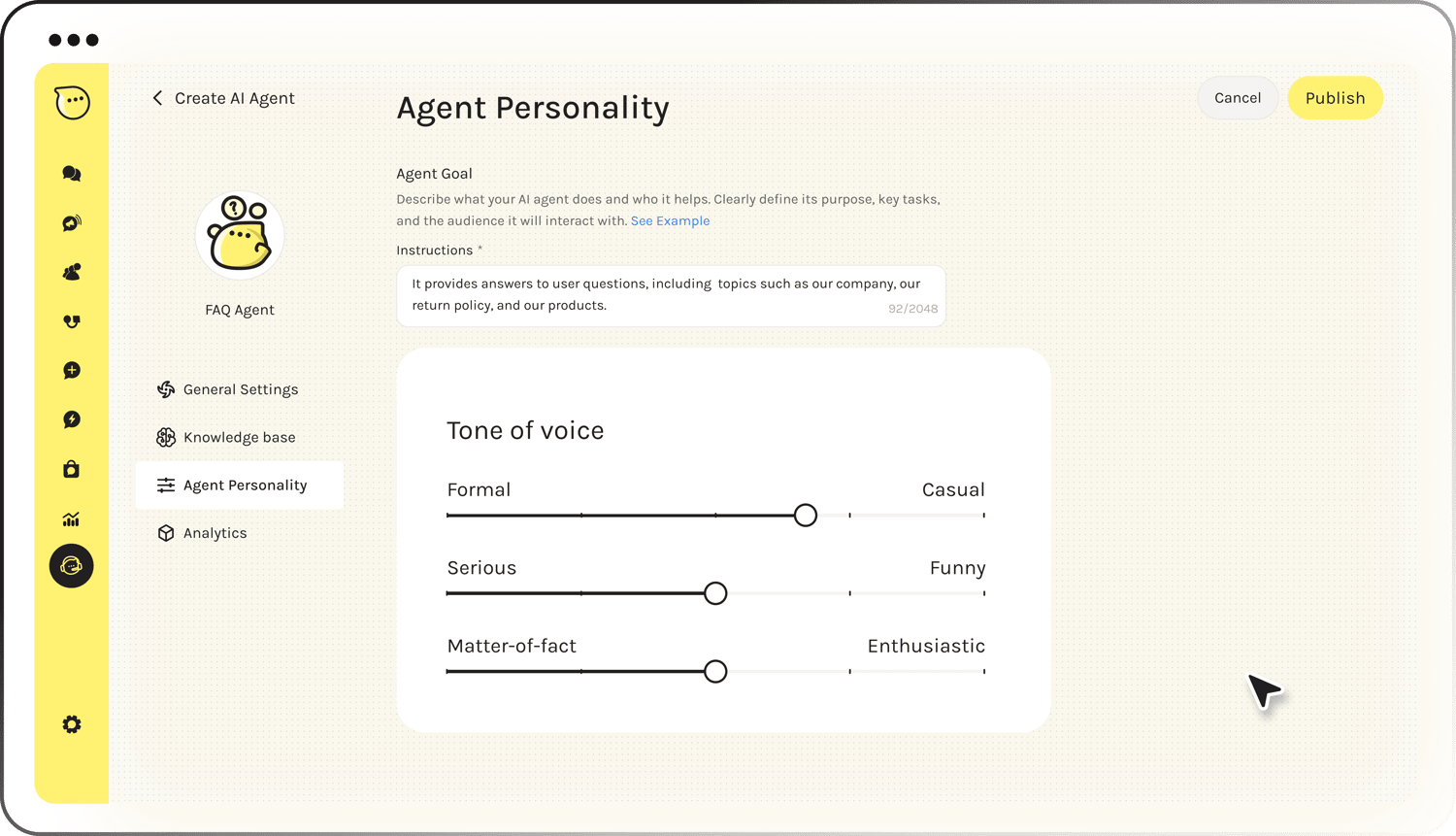Click the support headset icon in the sidebar
Viewport: 1456px width, 836px height.
(71, 321)
